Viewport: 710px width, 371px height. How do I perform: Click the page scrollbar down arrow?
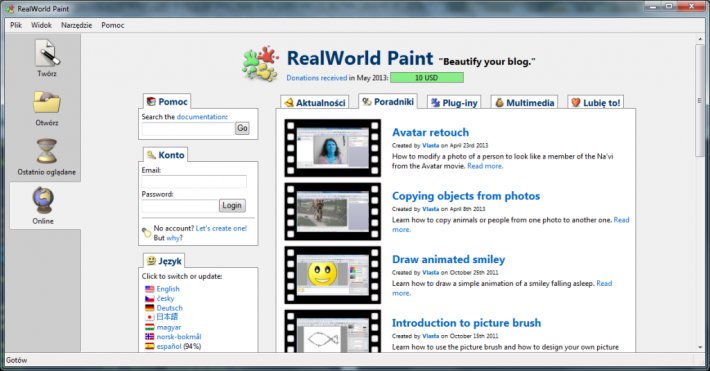(x=700, y=347)
